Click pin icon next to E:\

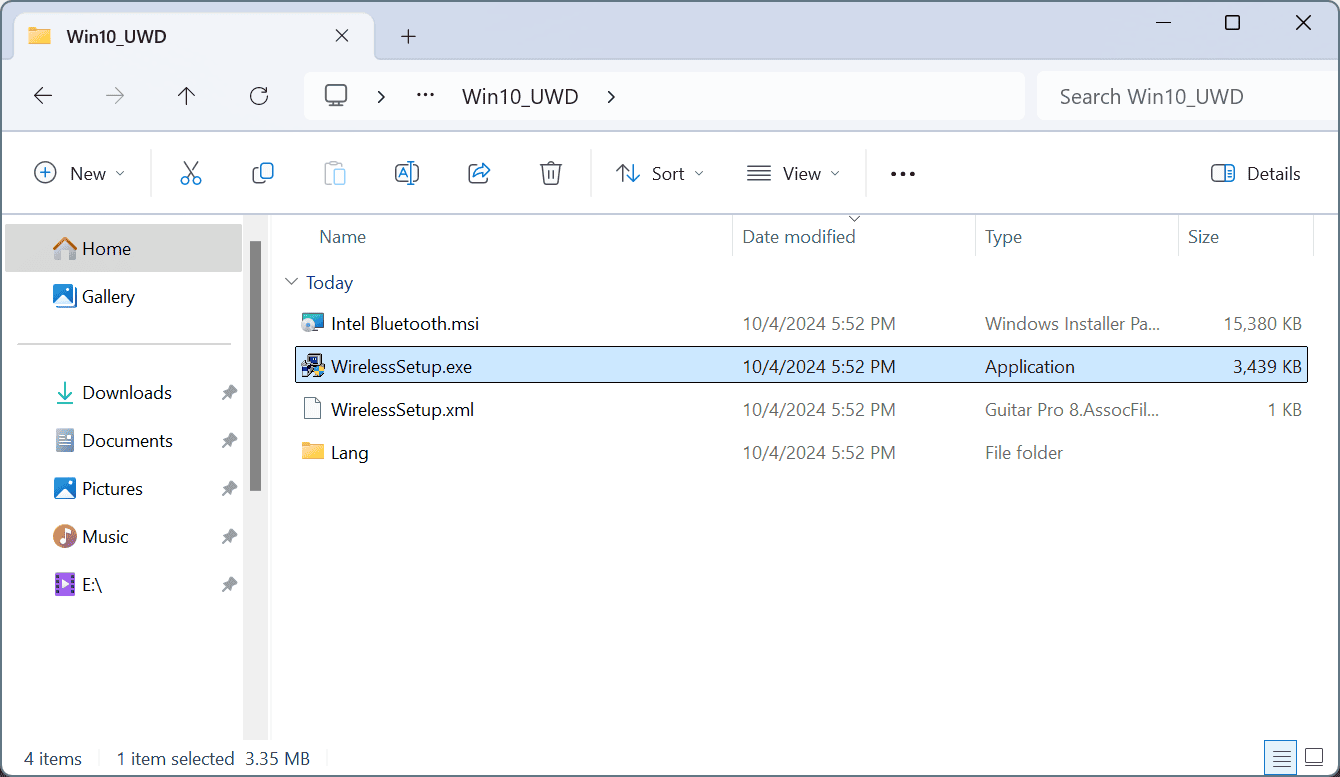point(229,585)
